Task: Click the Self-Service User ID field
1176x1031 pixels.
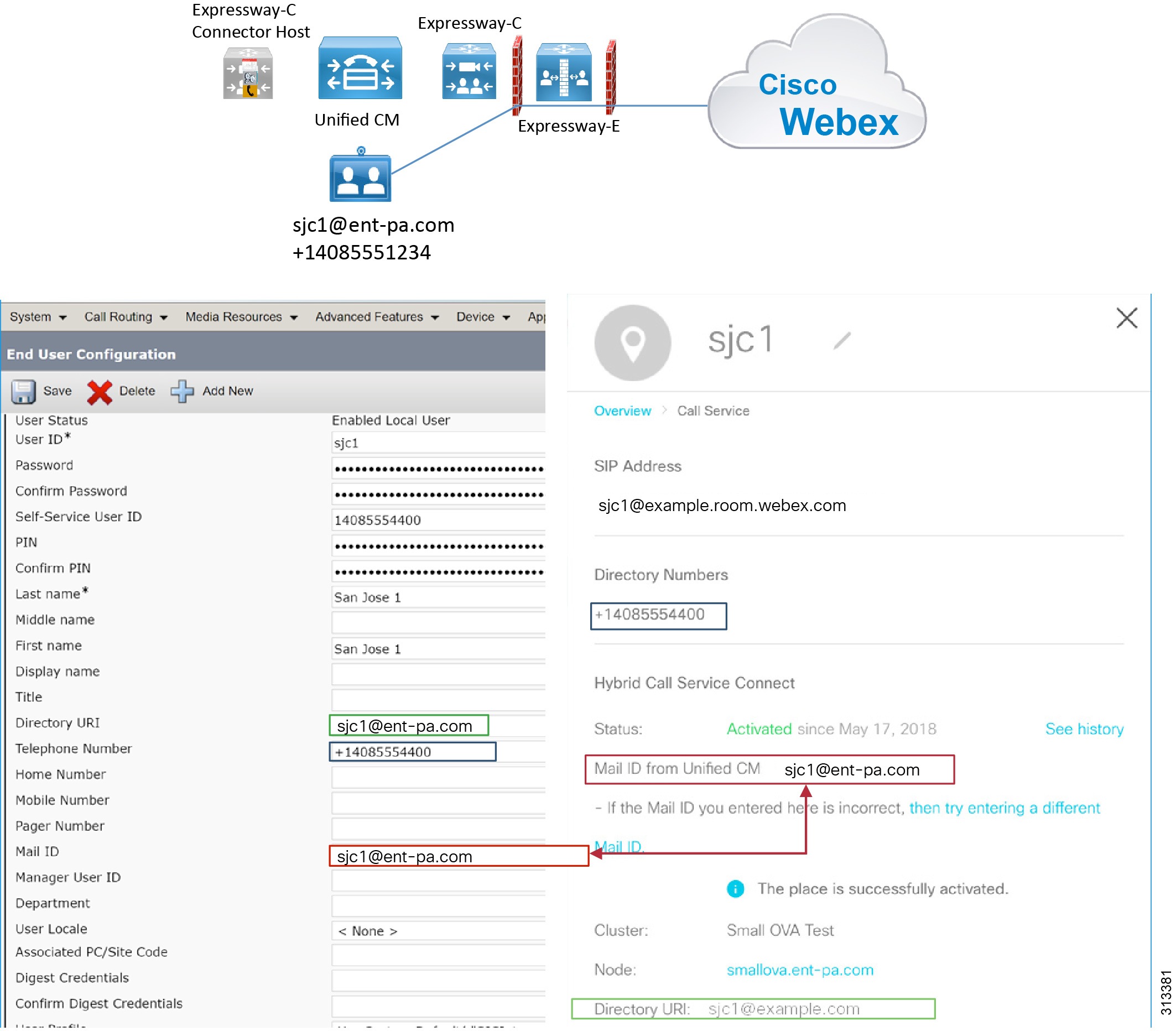Action: point(439,520)
